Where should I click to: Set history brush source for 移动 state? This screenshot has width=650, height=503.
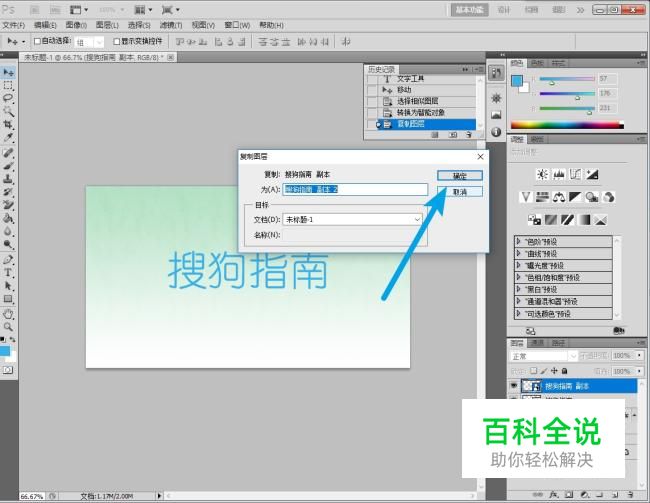pyautogui.click(x=372, y=90)
